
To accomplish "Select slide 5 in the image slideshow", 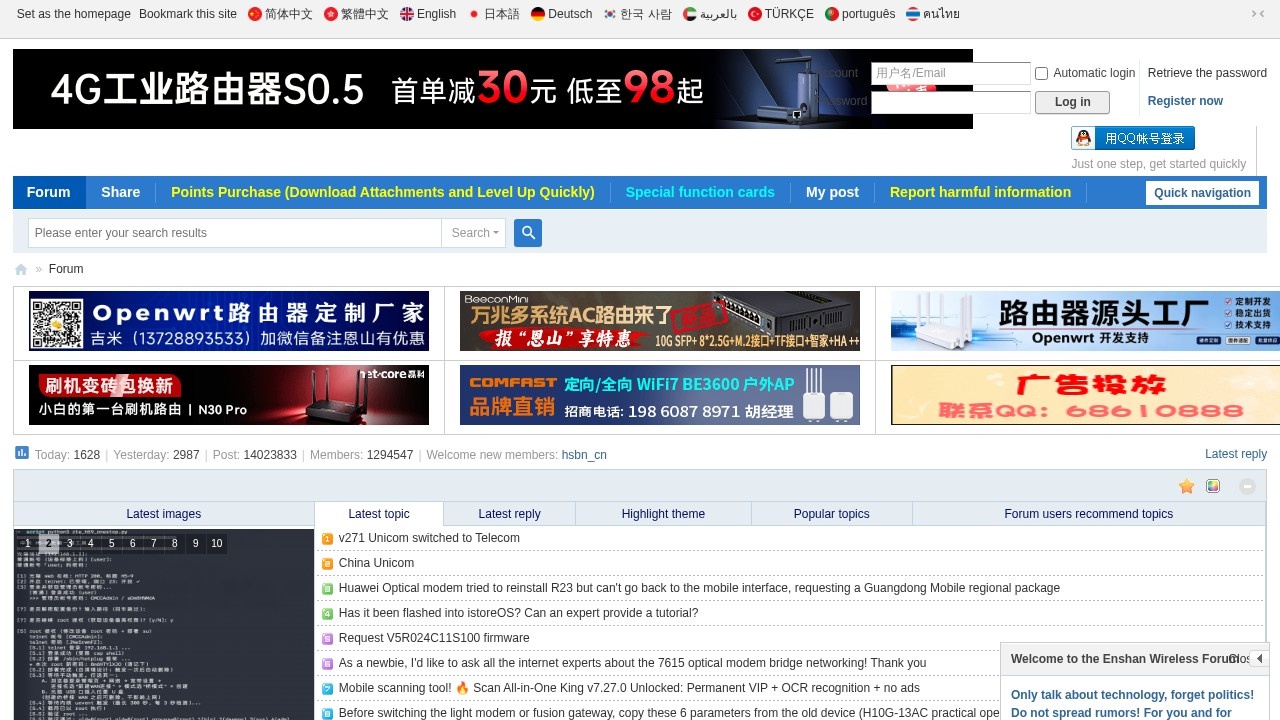I will tap(112, 544).
